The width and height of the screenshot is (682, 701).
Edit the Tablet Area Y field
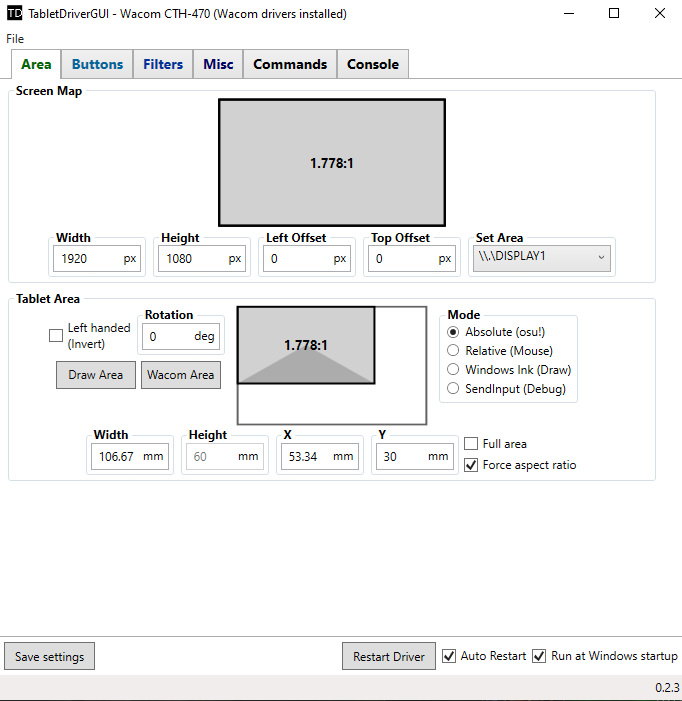415,456
